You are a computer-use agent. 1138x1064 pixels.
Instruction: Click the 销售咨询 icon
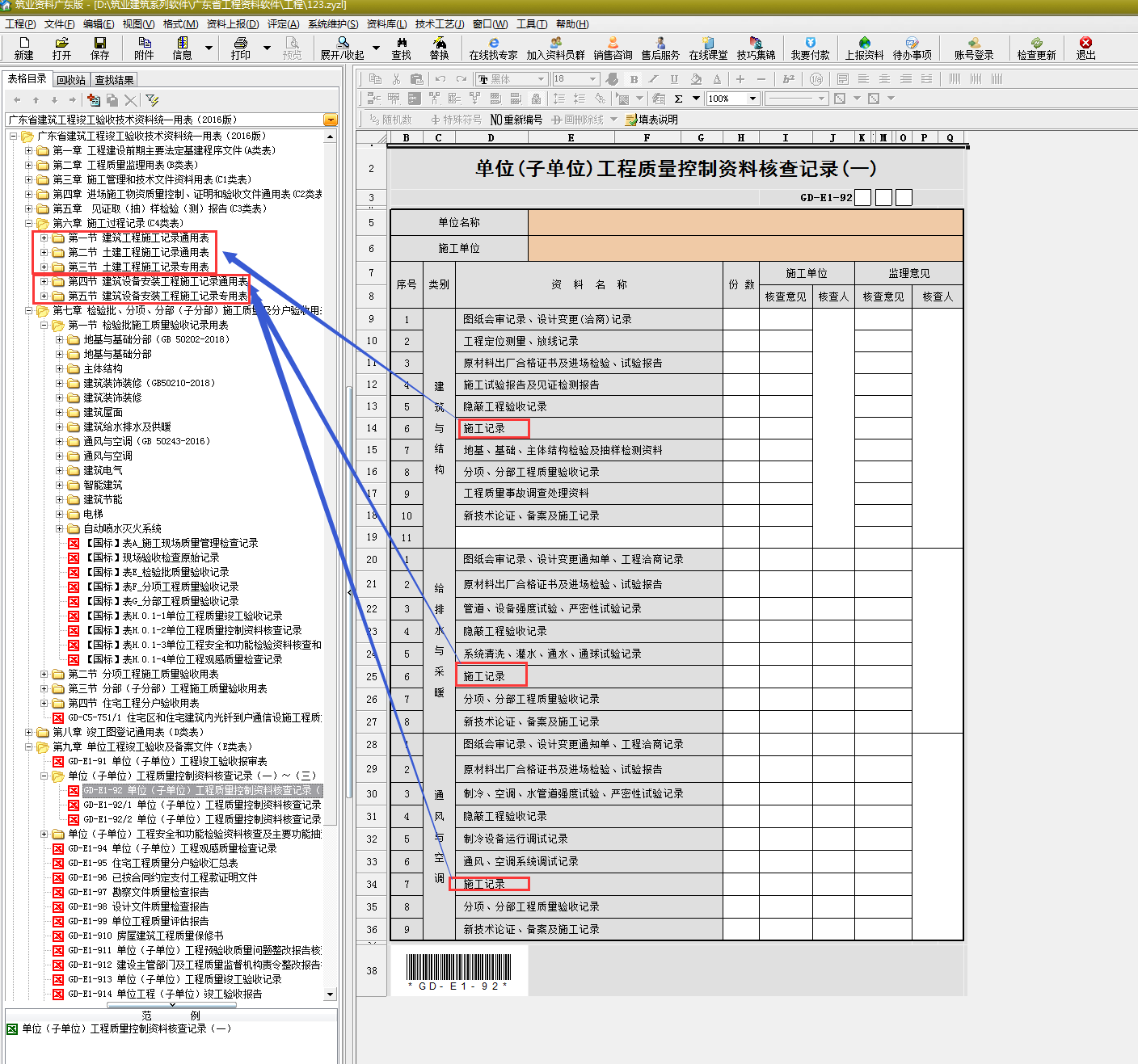613,42
